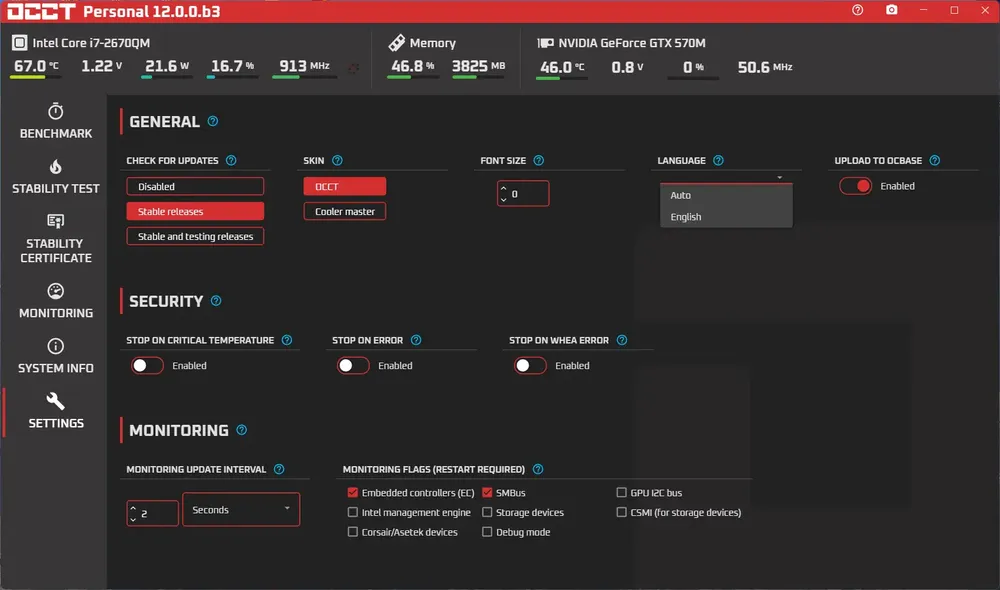Click the Memory module icon
1000x590 pixels.
coord(397,43)
